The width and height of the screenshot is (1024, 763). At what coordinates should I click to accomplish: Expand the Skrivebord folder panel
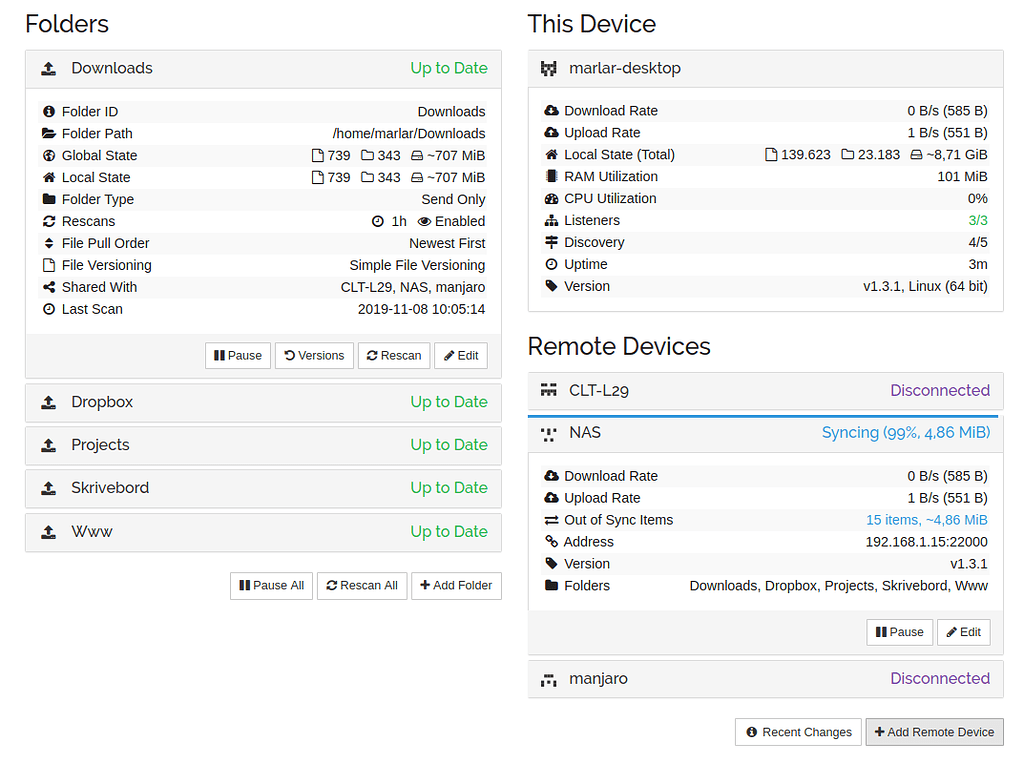pyautogui.click(x=263, y=488)
